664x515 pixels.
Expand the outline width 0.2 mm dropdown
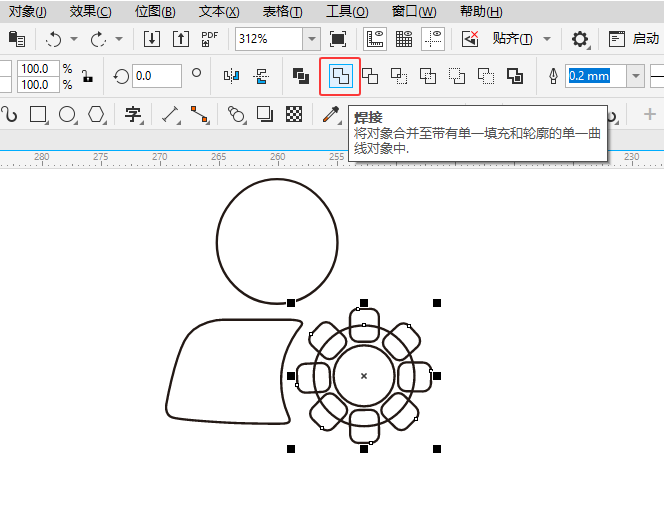coord(635,76)
